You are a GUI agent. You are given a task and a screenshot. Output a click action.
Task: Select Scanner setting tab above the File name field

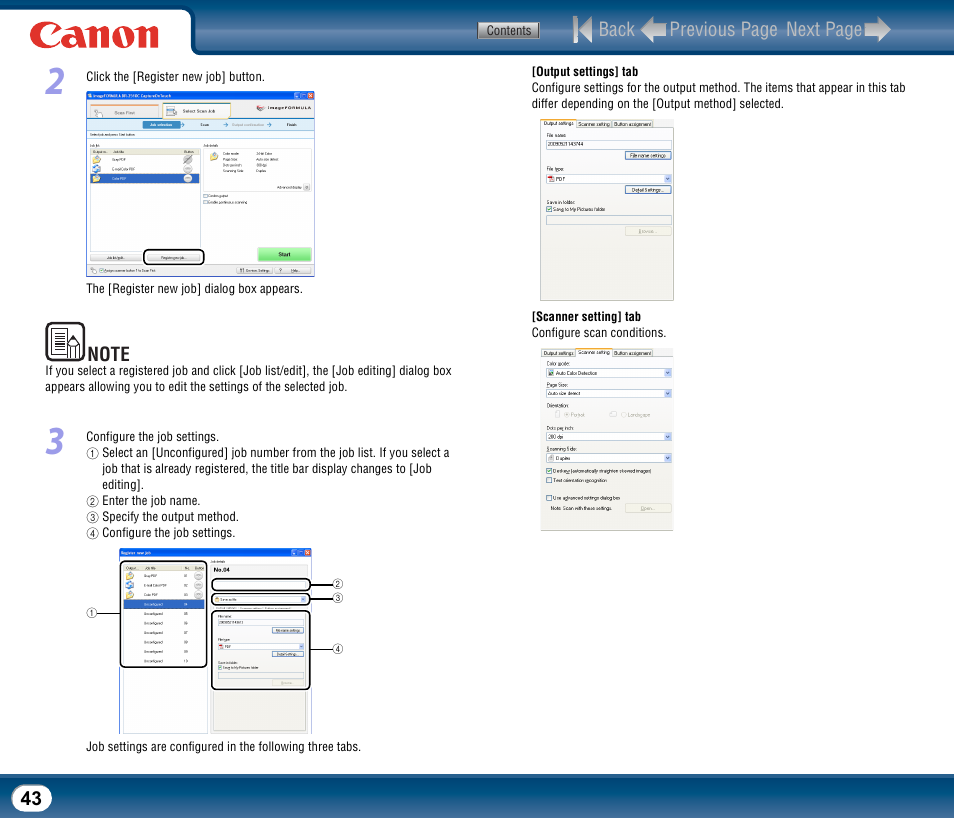[x=593, y=124]
